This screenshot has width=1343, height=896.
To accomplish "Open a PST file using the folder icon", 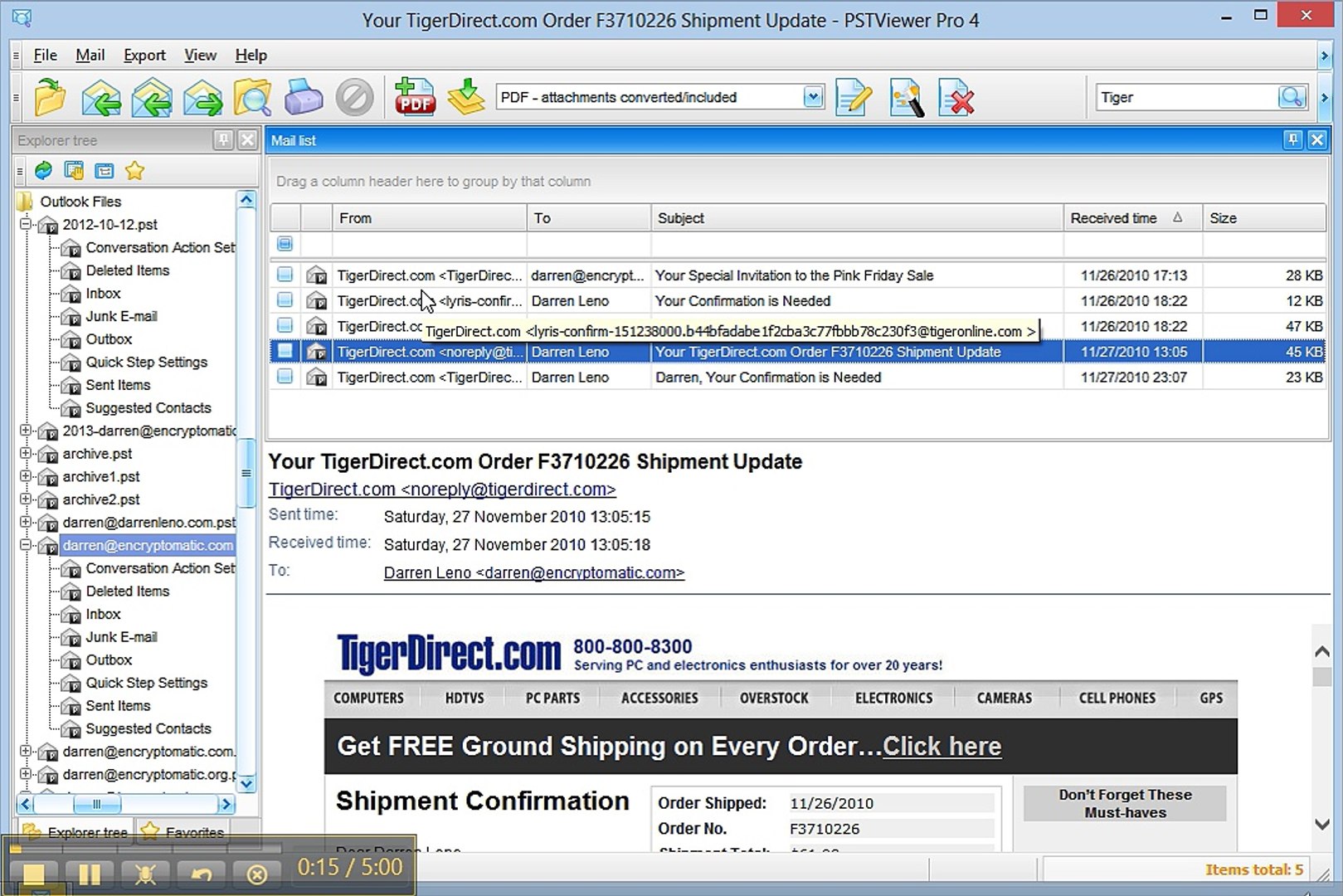I will [x=50, y=97].
